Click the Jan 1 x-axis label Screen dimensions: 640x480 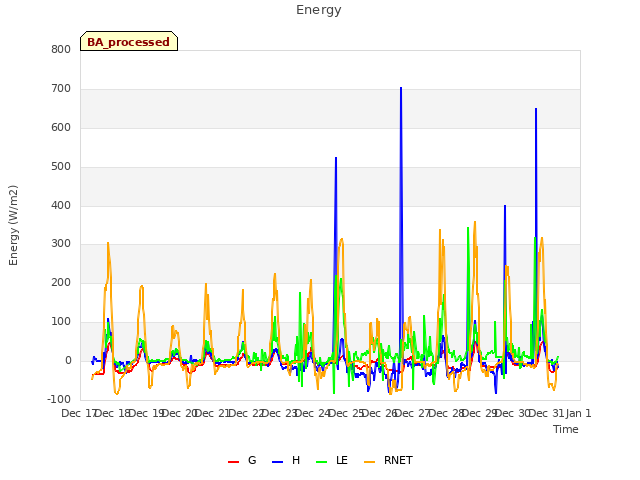[x=578, y=413]
